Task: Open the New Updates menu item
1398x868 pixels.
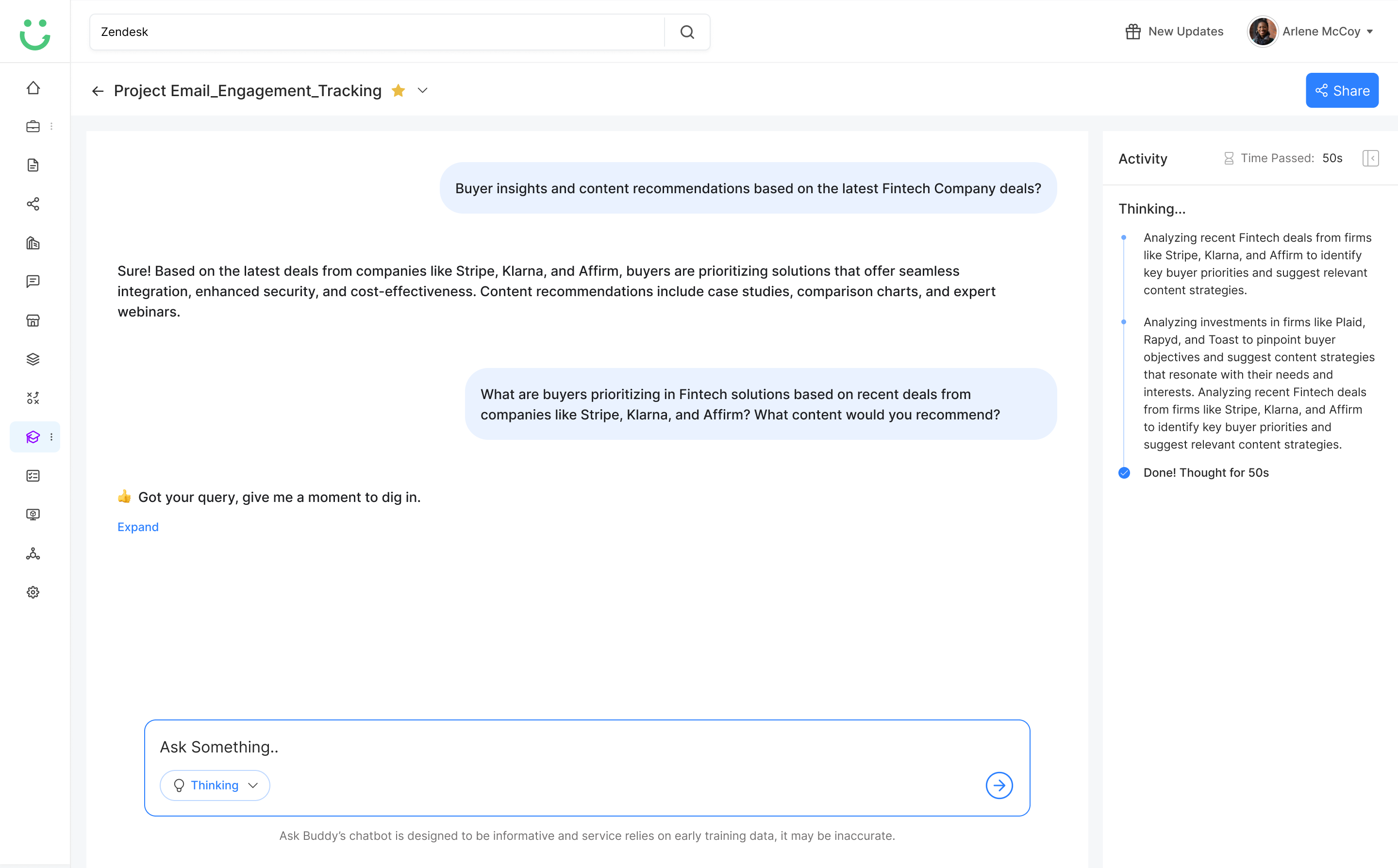Action: pyautogui.click(x=1174, y=32)
